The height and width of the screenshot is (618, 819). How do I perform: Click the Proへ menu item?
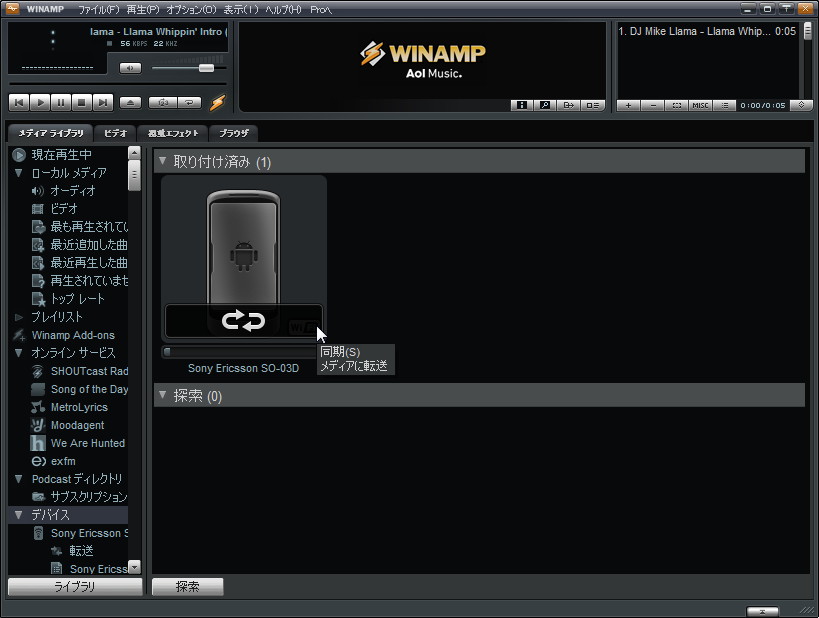[321, 9]
